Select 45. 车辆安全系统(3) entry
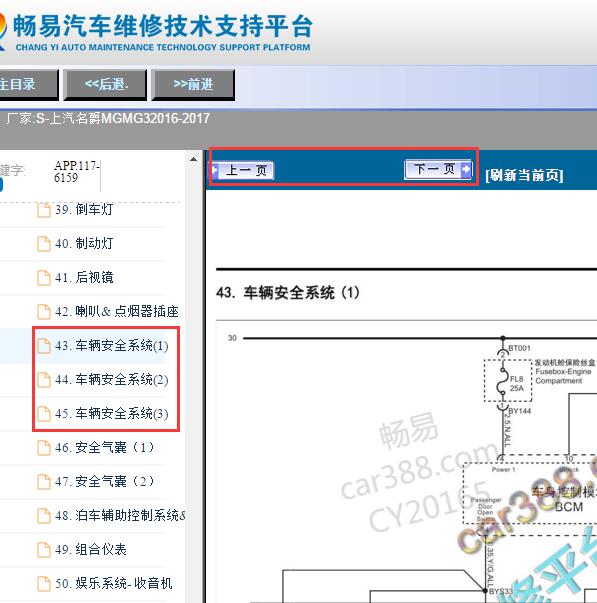Viewport: 597px width, 603px height. [x=112, y=413]
